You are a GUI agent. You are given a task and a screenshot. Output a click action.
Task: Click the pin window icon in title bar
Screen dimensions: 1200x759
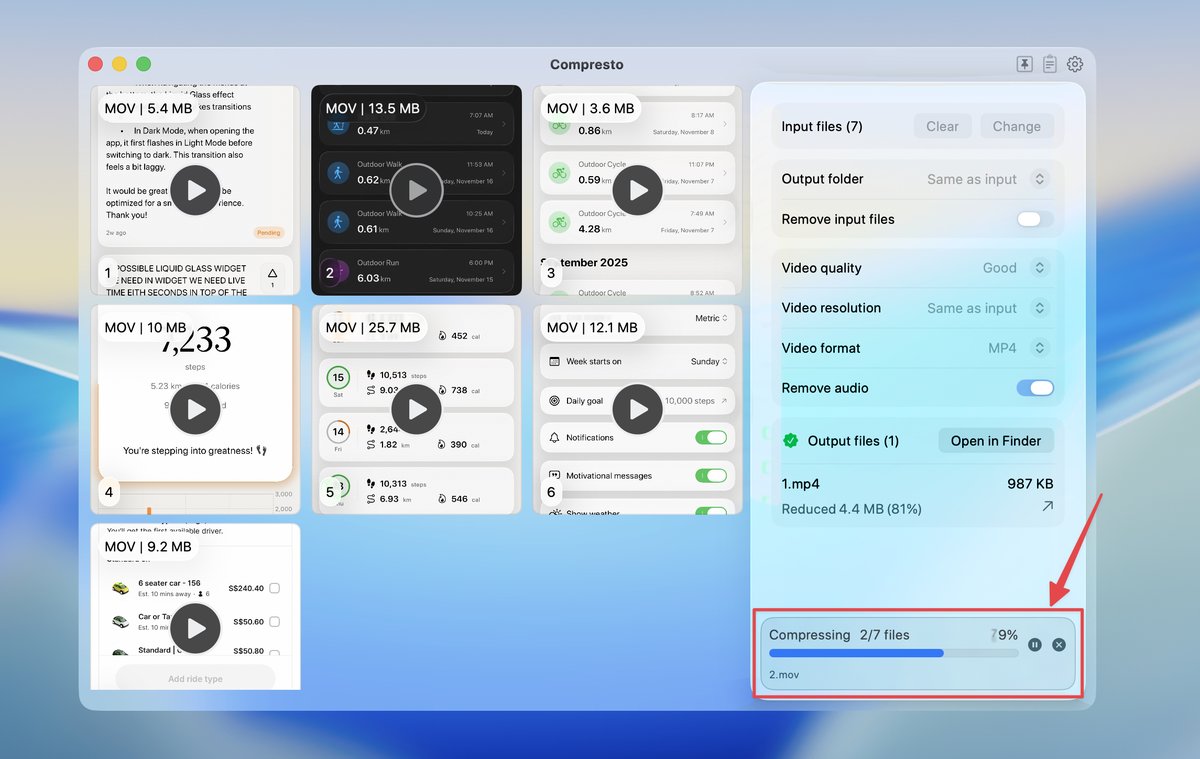point(1024,64)
